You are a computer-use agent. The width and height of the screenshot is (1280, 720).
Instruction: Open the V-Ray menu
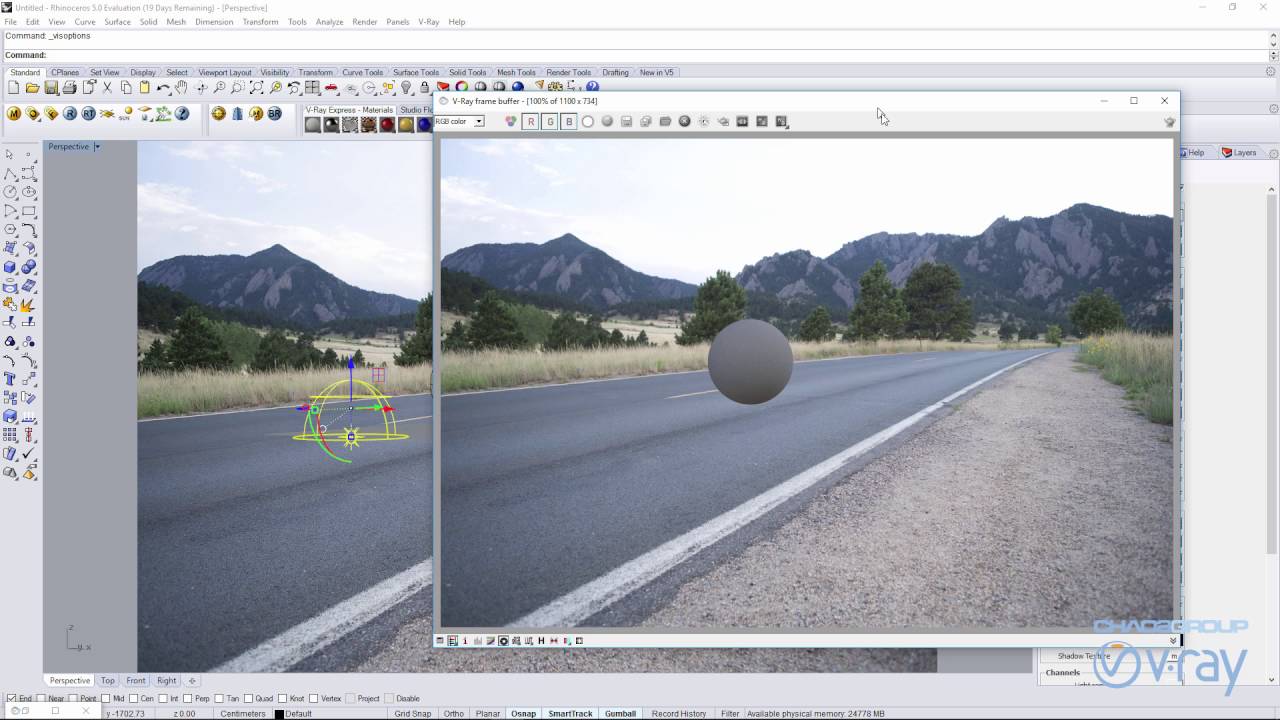pyautogui.click(x=428, y=21)
